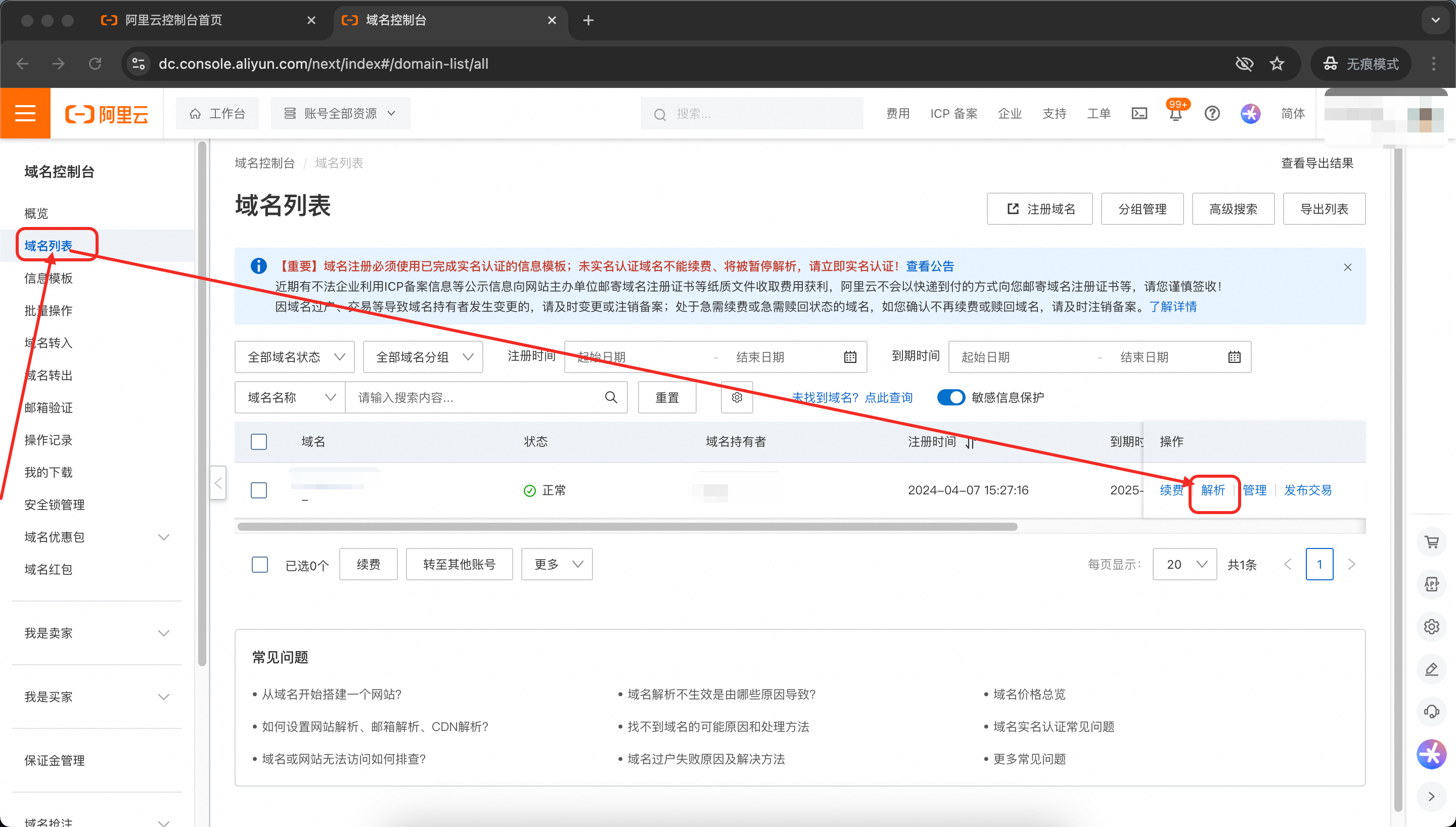Open the expiry time calendar icon

pos(1234,357)
